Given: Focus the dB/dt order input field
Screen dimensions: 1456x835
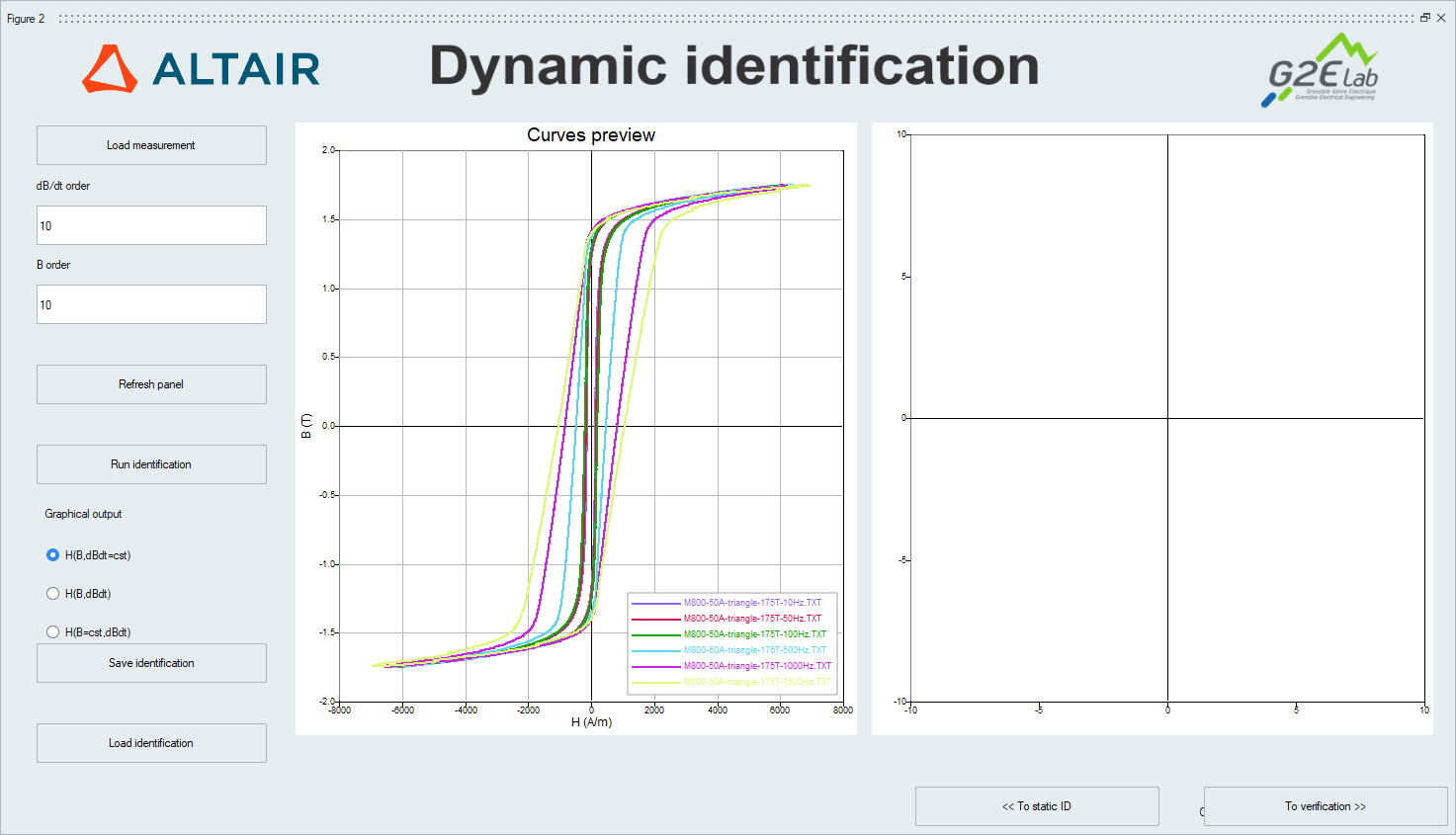Looking at the screenshot, I should tap(151, 225).
